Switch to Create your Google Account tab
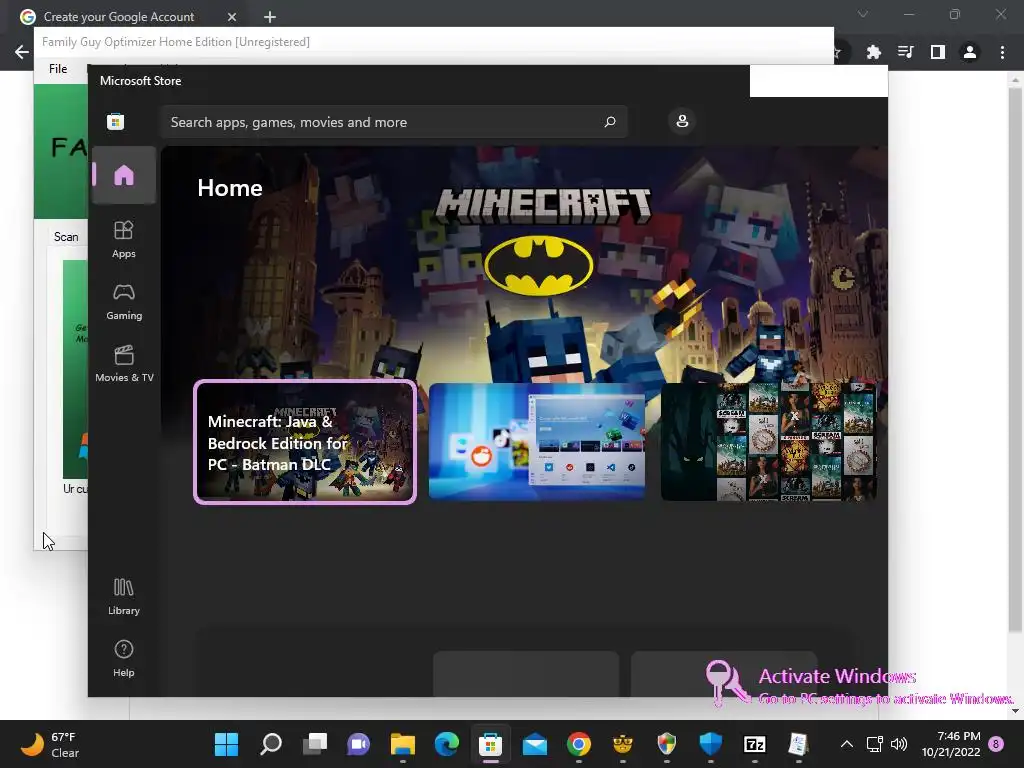The height and width of the screenshot is (768, 1024). point(119,16)
